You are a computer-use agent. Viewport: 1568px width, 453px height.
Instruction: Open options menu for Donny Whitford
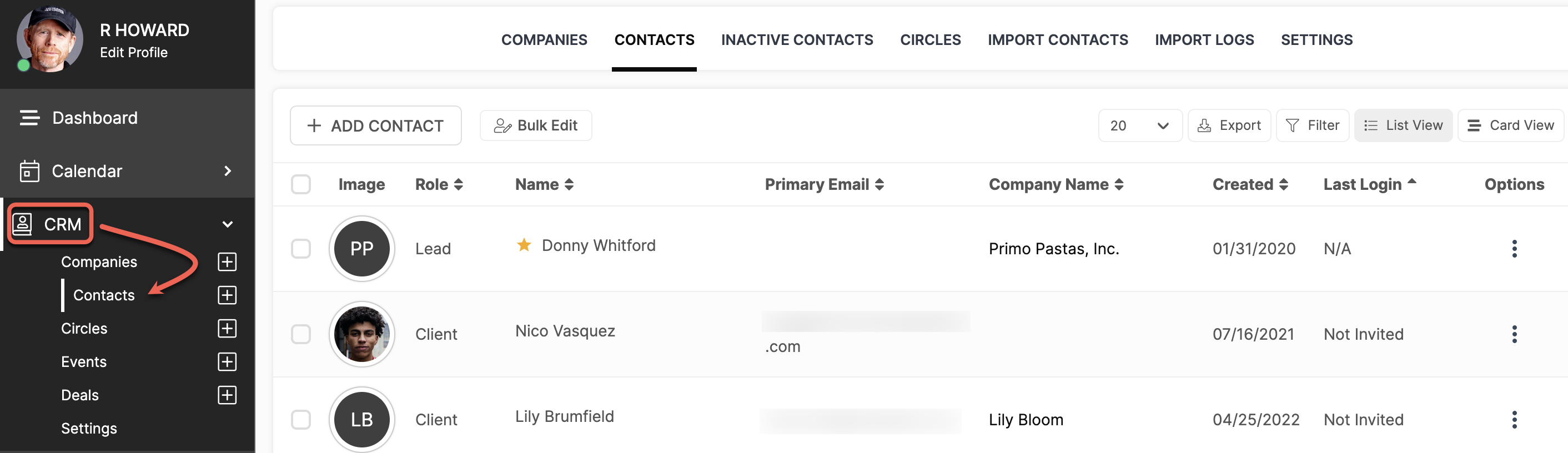point(1514,248)
